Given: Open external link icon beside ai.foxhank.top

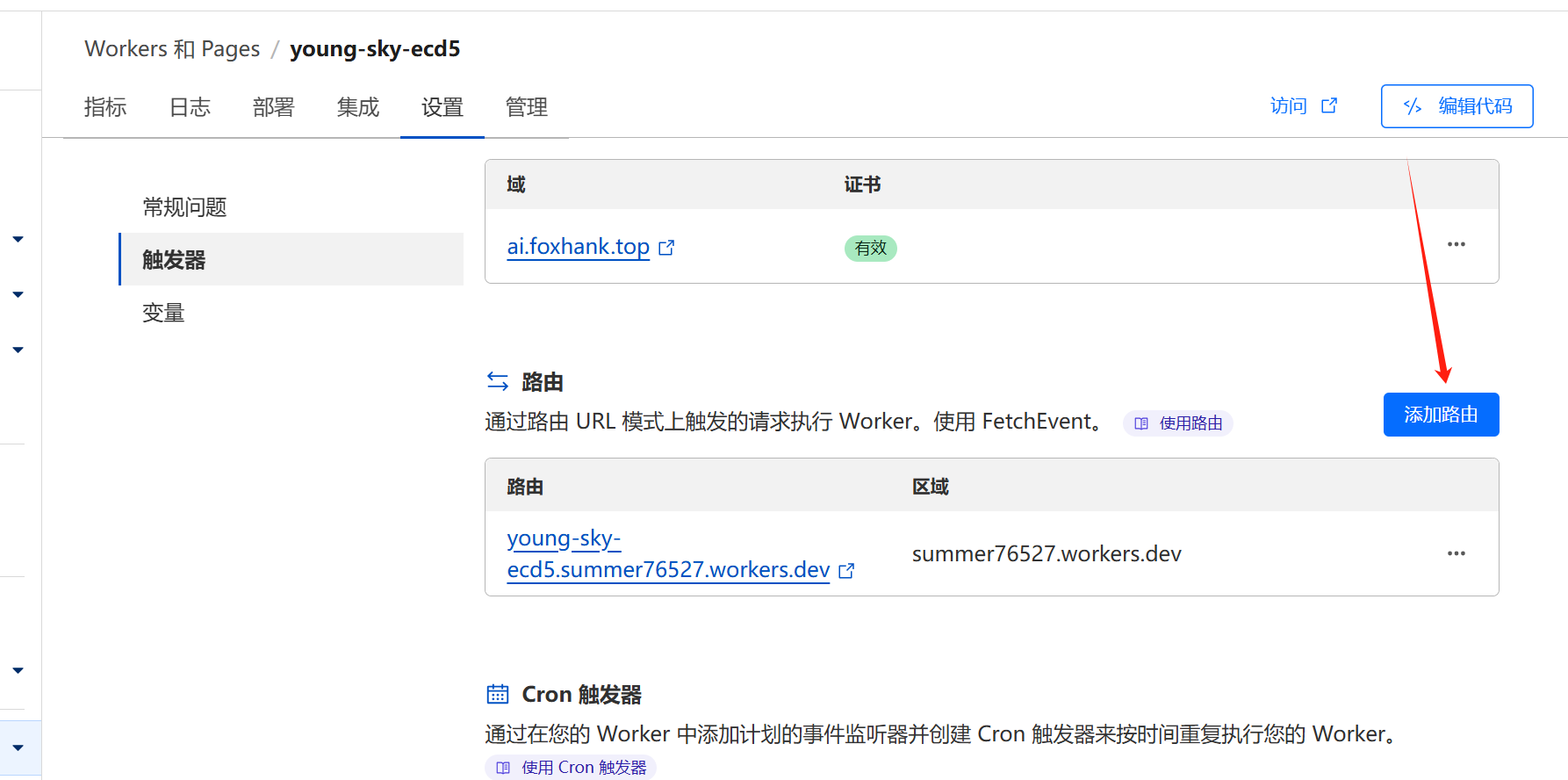Looking at the screenshot, I should pos(666,248).
